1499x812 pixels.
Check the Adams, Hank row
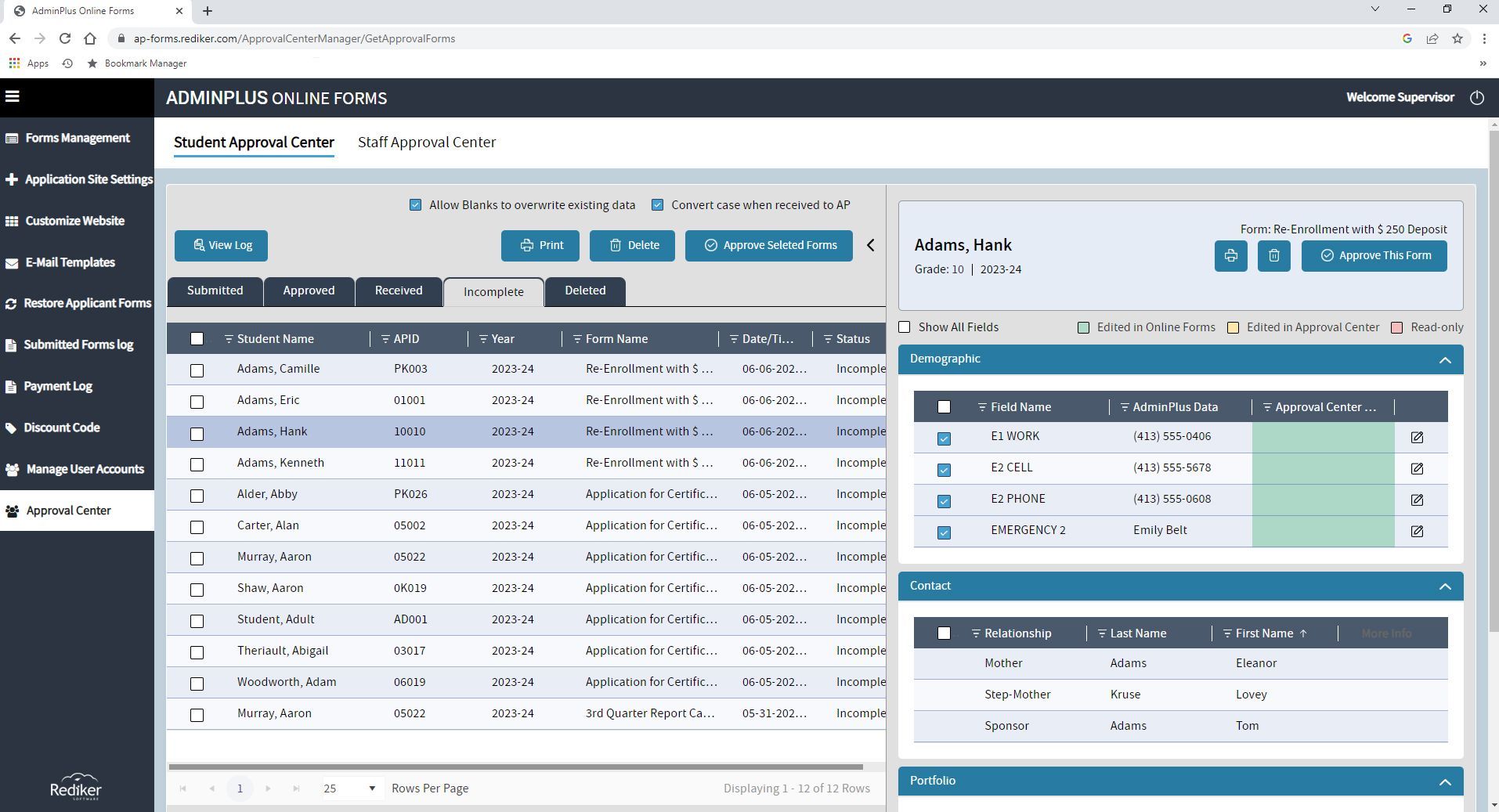tap(197, 433)
